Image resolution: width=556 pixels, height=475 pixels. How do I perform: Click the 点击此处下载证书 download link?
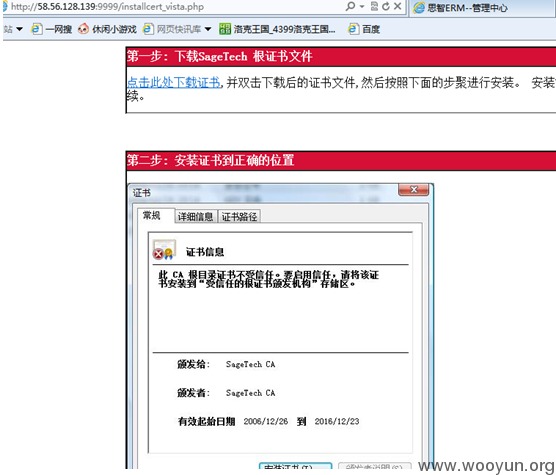(x=174, y=83)
